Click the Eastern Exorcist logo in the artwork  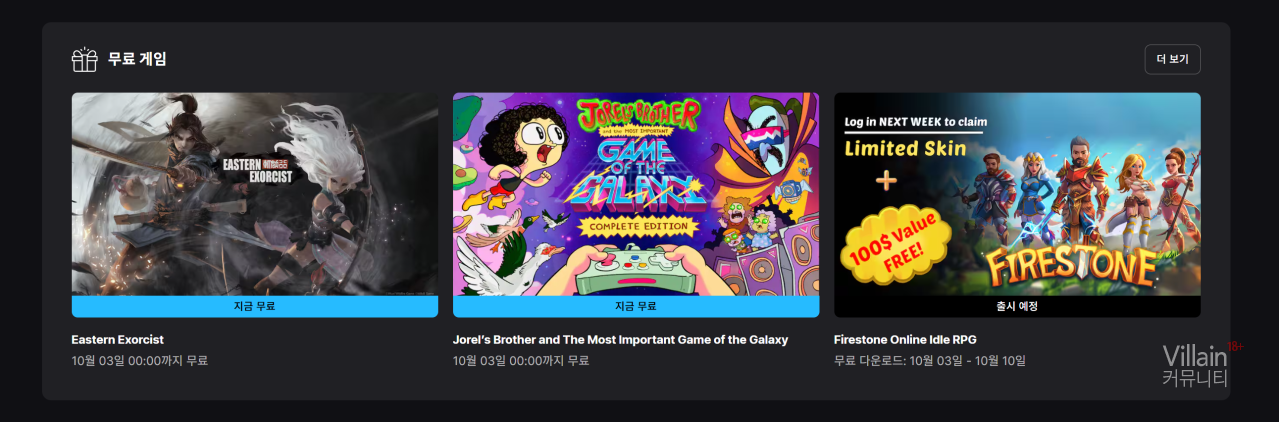[x=255, y=170]
